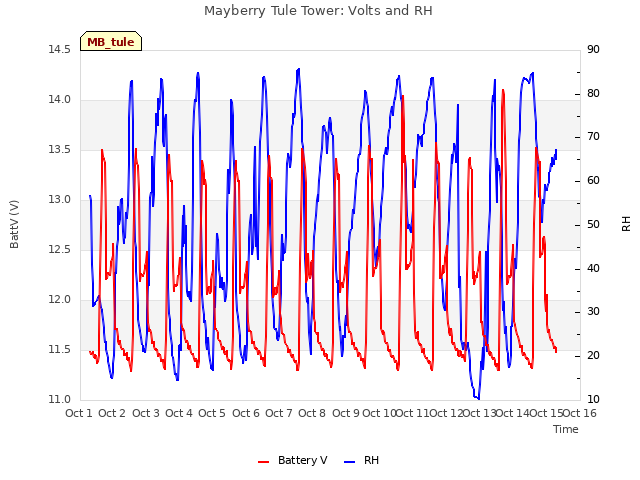Click the 70 RH tick label
Viewport: 640px width, 480px height.
593,137
